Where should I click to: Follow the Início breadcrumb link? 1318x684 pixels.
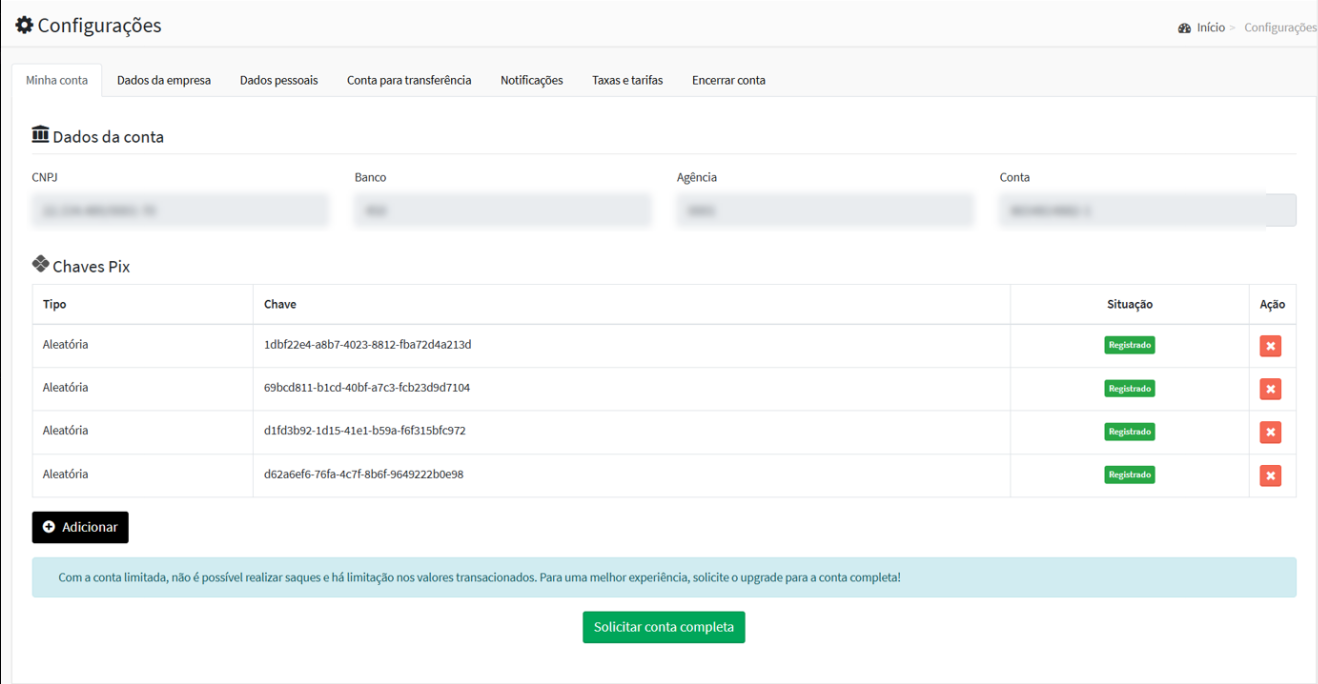[x=1210, y=28]
